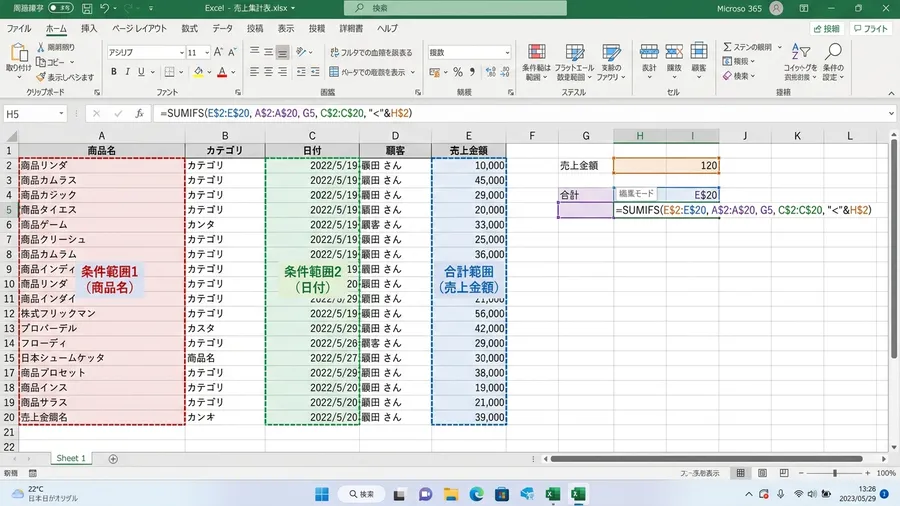Click the paste clipboard icon
Screen dimensions: 900x506
[x=19, y=53]
